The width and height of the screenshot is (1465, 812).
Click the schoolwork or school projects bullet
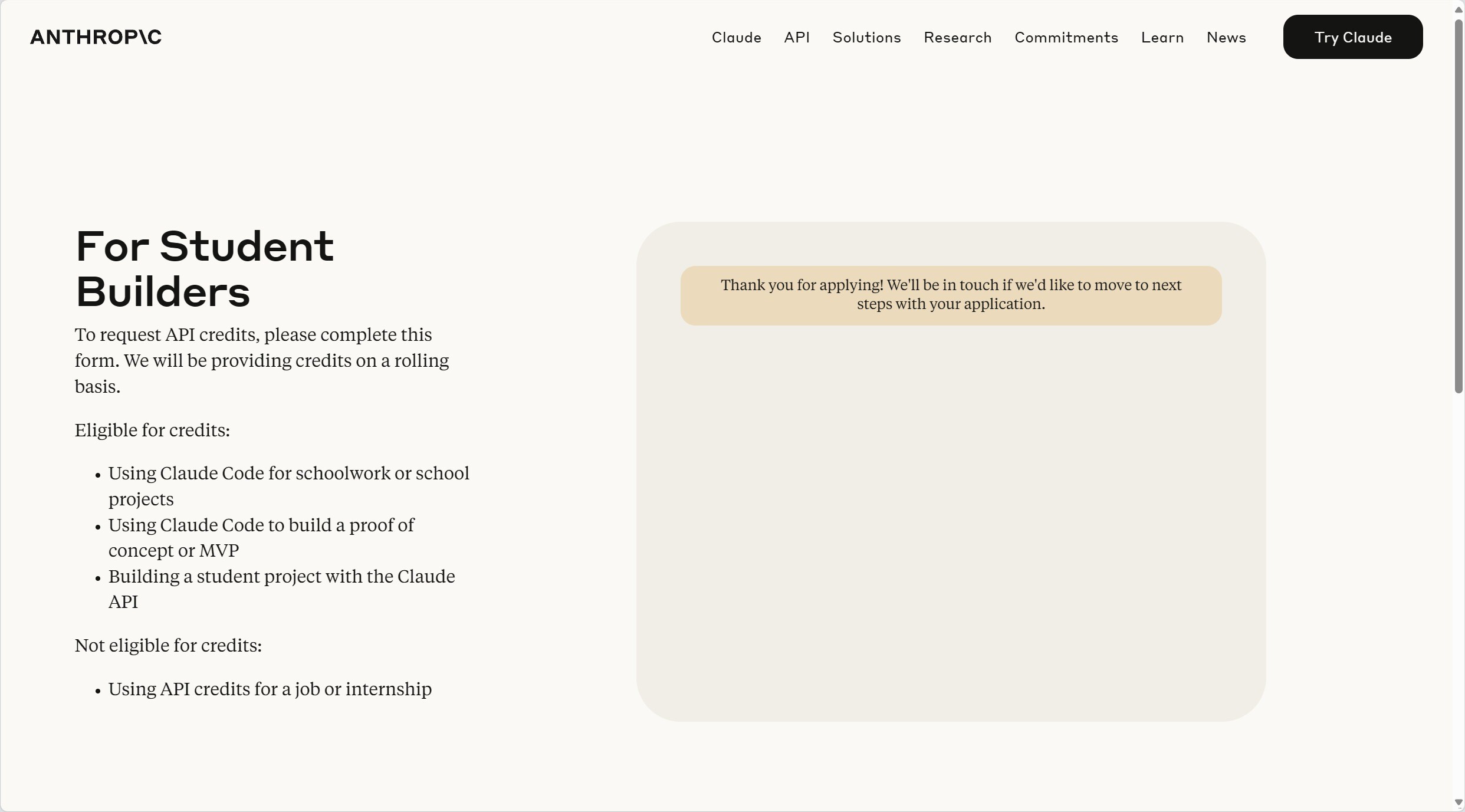pyautogui.click(x=288, y=486)
